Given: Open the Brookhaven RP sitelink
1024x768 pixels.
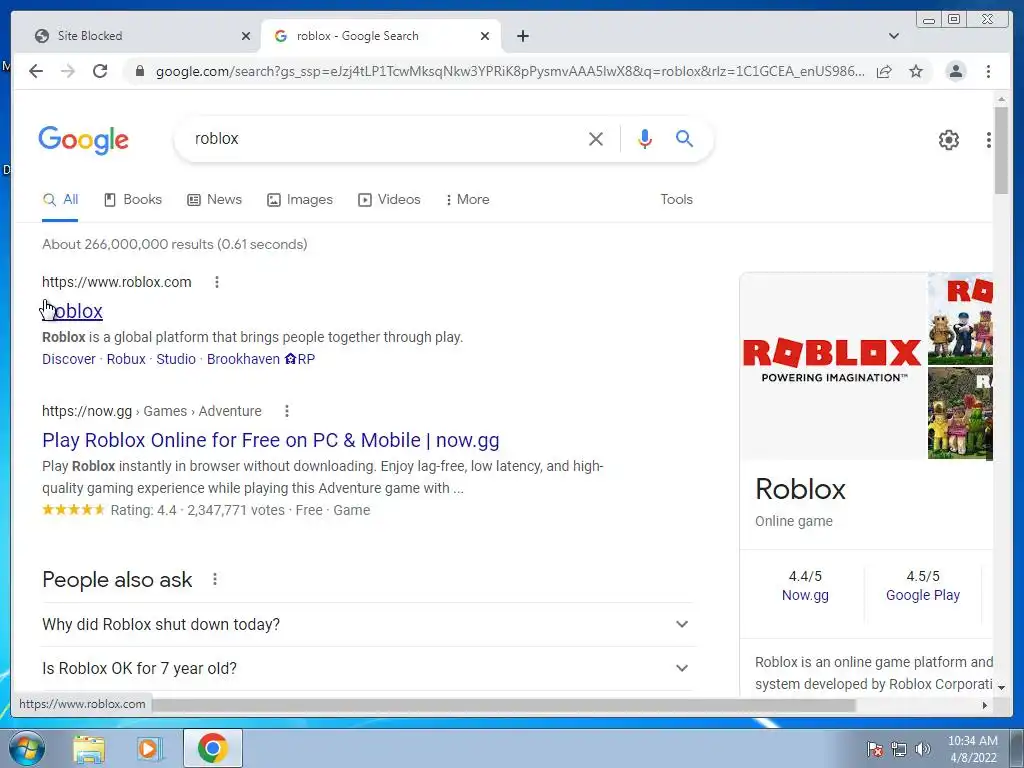Looking at the screenshot, I should pyautogui.click(x=261, y=359).
